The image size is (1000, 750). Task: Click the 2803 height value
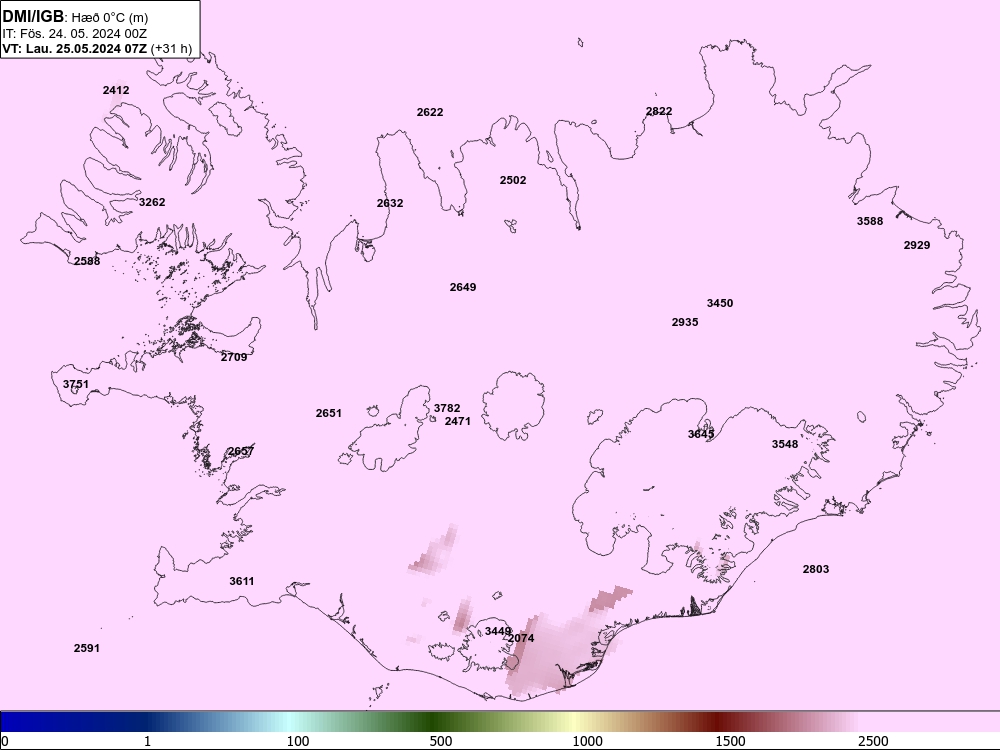pos(816,570)
